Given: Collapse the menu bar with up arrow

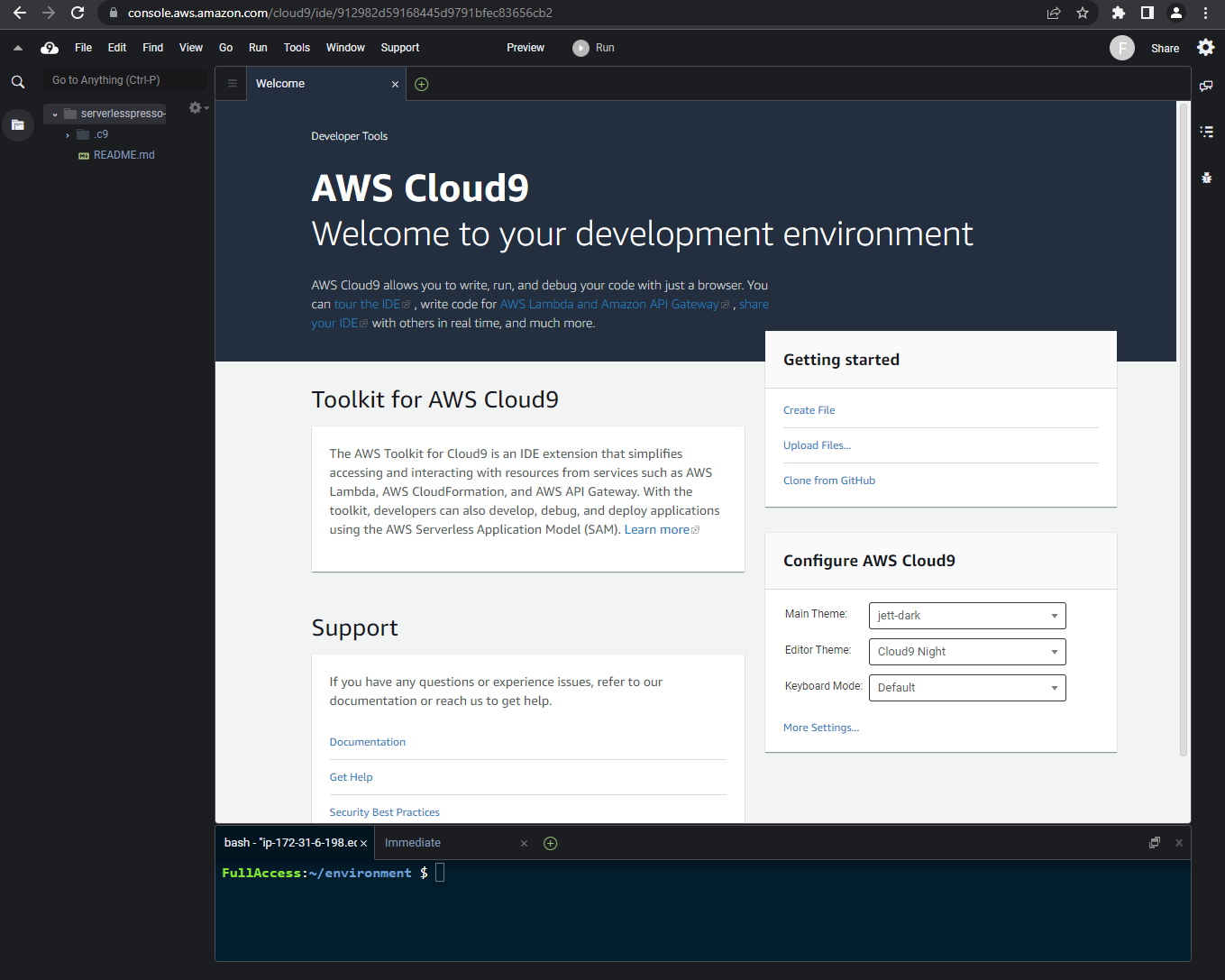Looking at the screenshot, I should tap(17, 48).
